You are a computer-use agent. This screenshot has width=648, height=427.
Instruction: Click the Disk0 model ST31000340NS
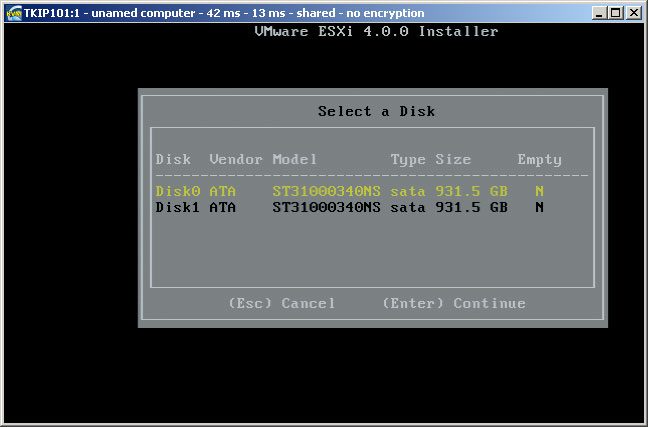326,191
